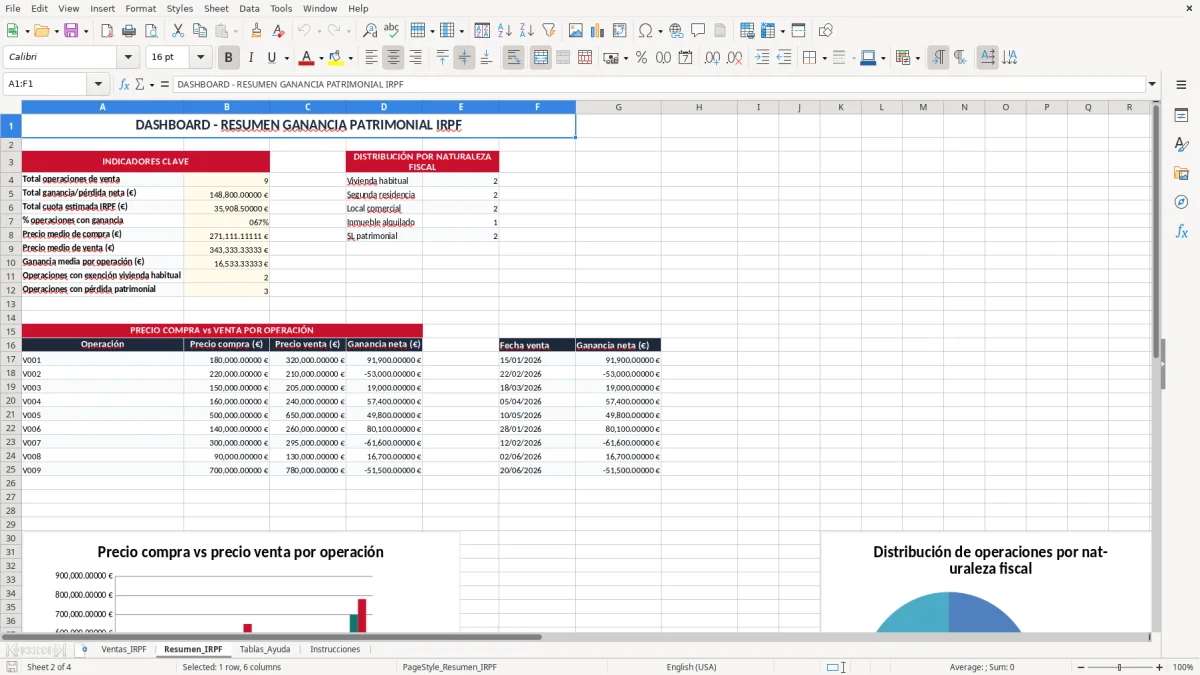
Task: Toggle Merge and Center Cells
Action: [x=541, y=58]
